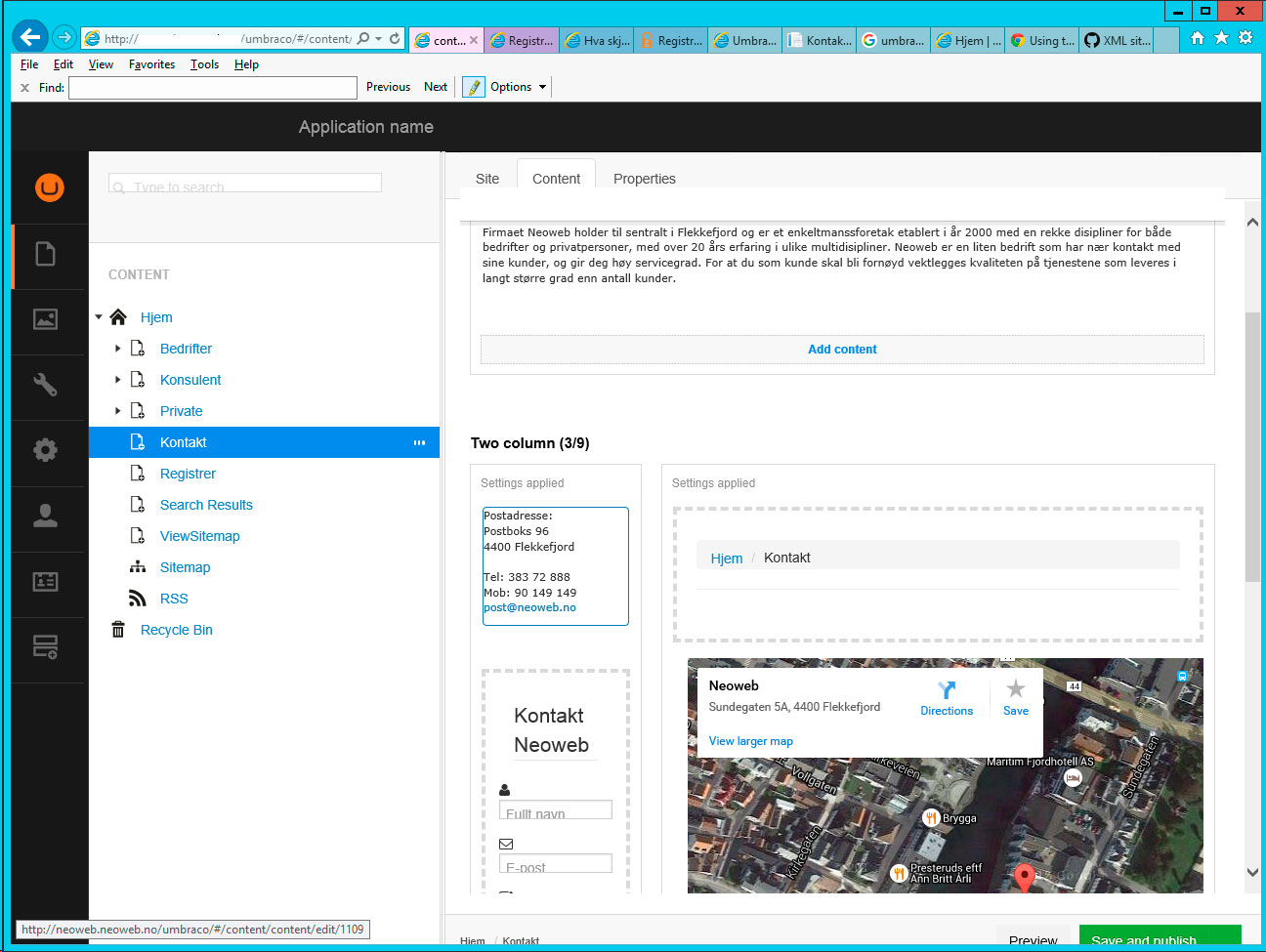Click Add content button

pos(842,350)
